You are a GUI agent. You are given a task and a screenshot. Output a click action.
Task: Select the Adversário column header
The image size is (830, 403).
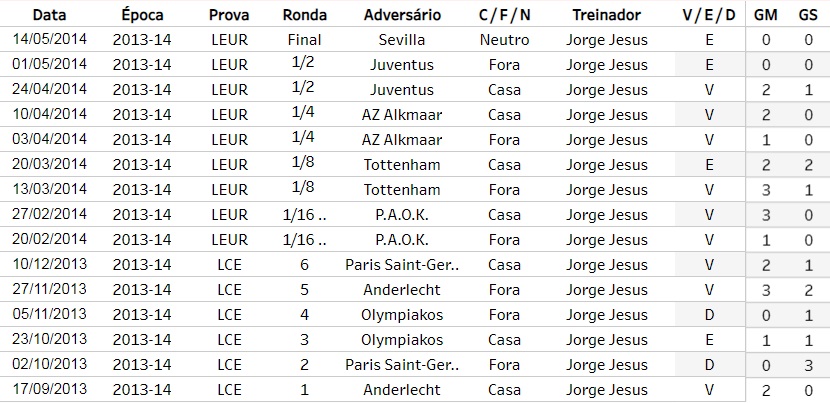(x=402, y=15)
